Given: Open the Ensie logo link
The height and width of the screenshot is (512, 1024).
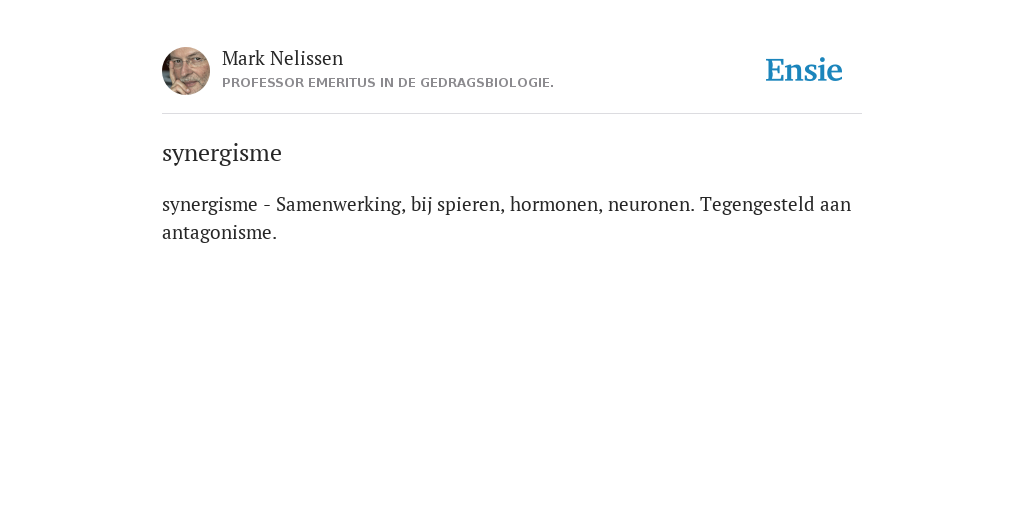Looking at the screenshot, I should pos(804,70).
